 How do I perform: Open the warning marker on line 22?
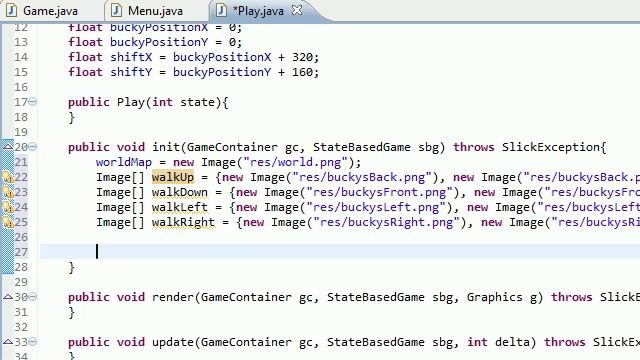(8, 177)
